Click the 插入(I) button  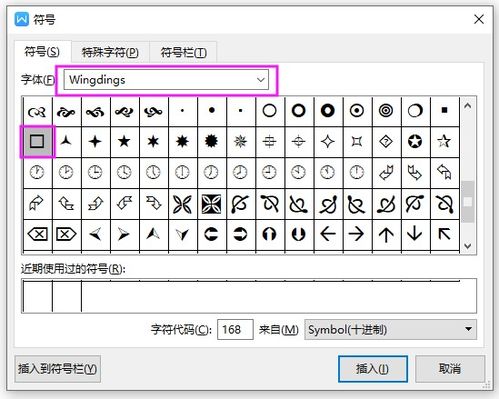[373, 369]
